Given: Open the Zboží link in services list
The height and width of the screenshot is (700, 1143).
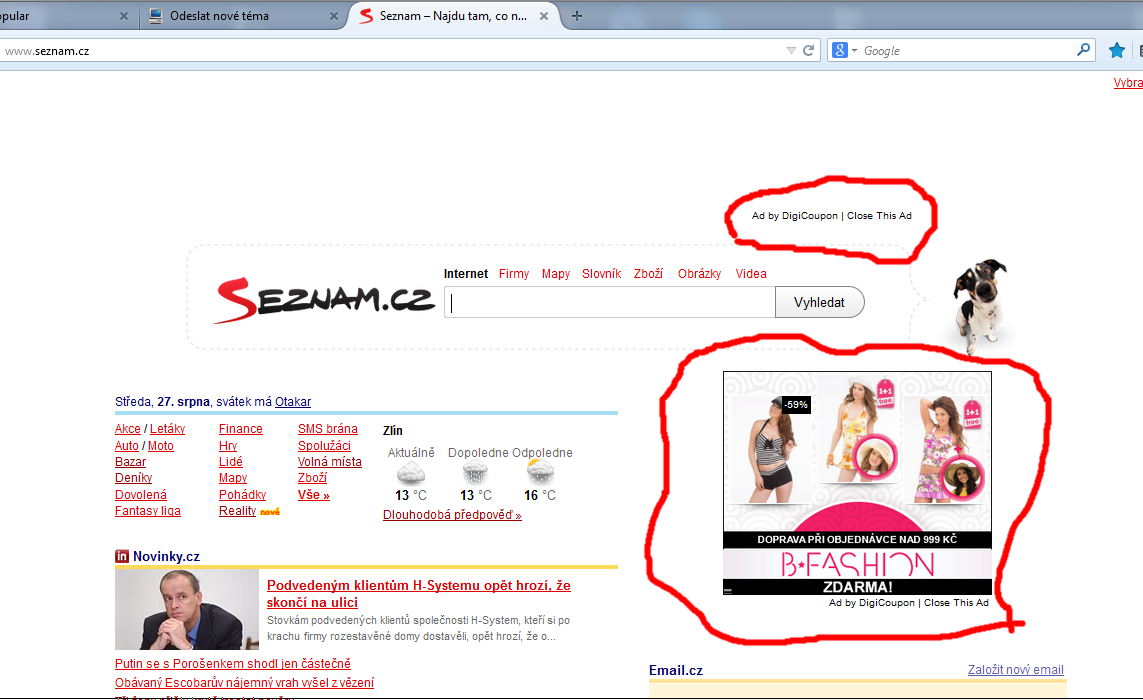Looking at the screenshot, I should tap(312, 478).
